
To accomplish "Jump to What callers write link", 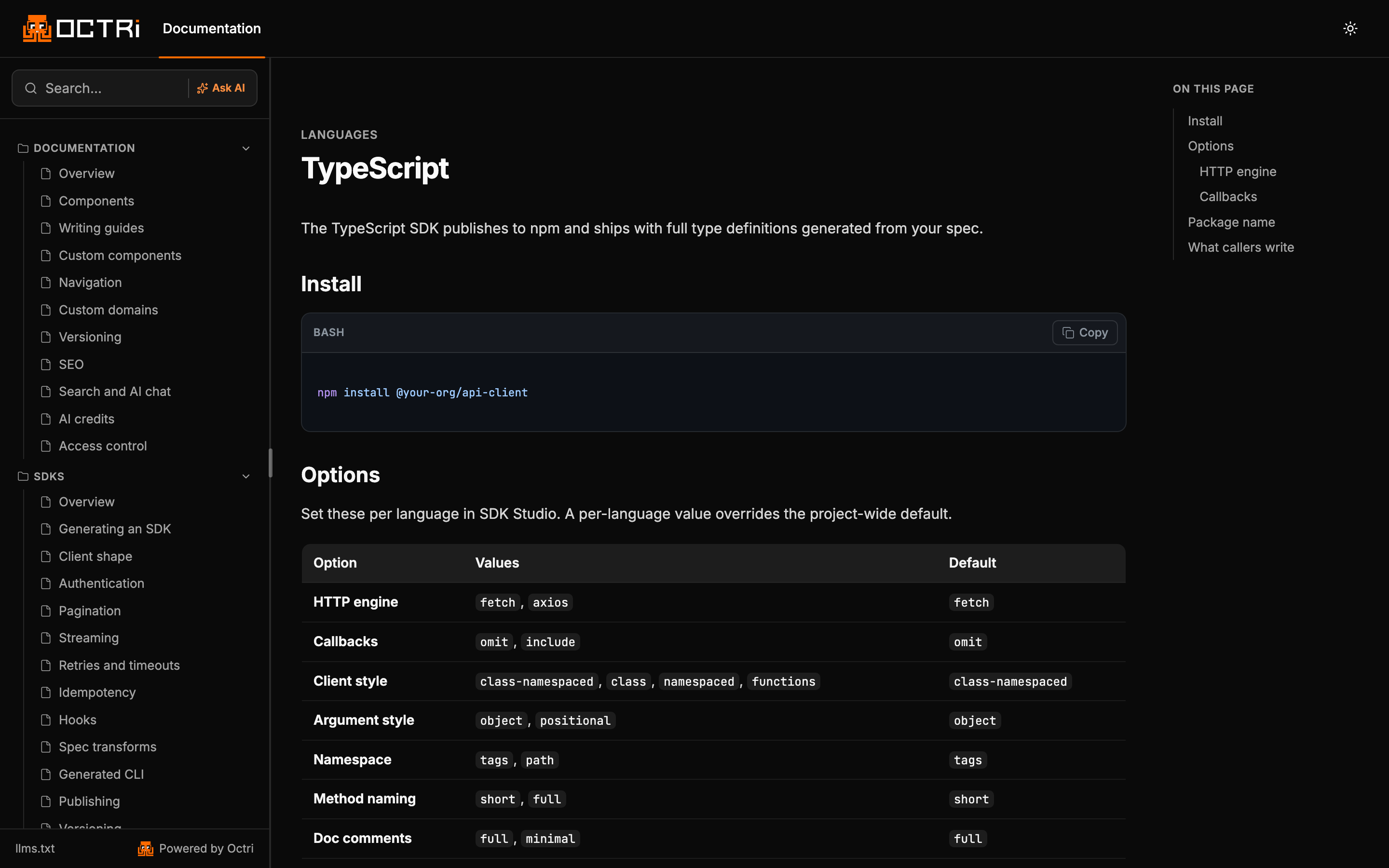I will point(1241,247).
